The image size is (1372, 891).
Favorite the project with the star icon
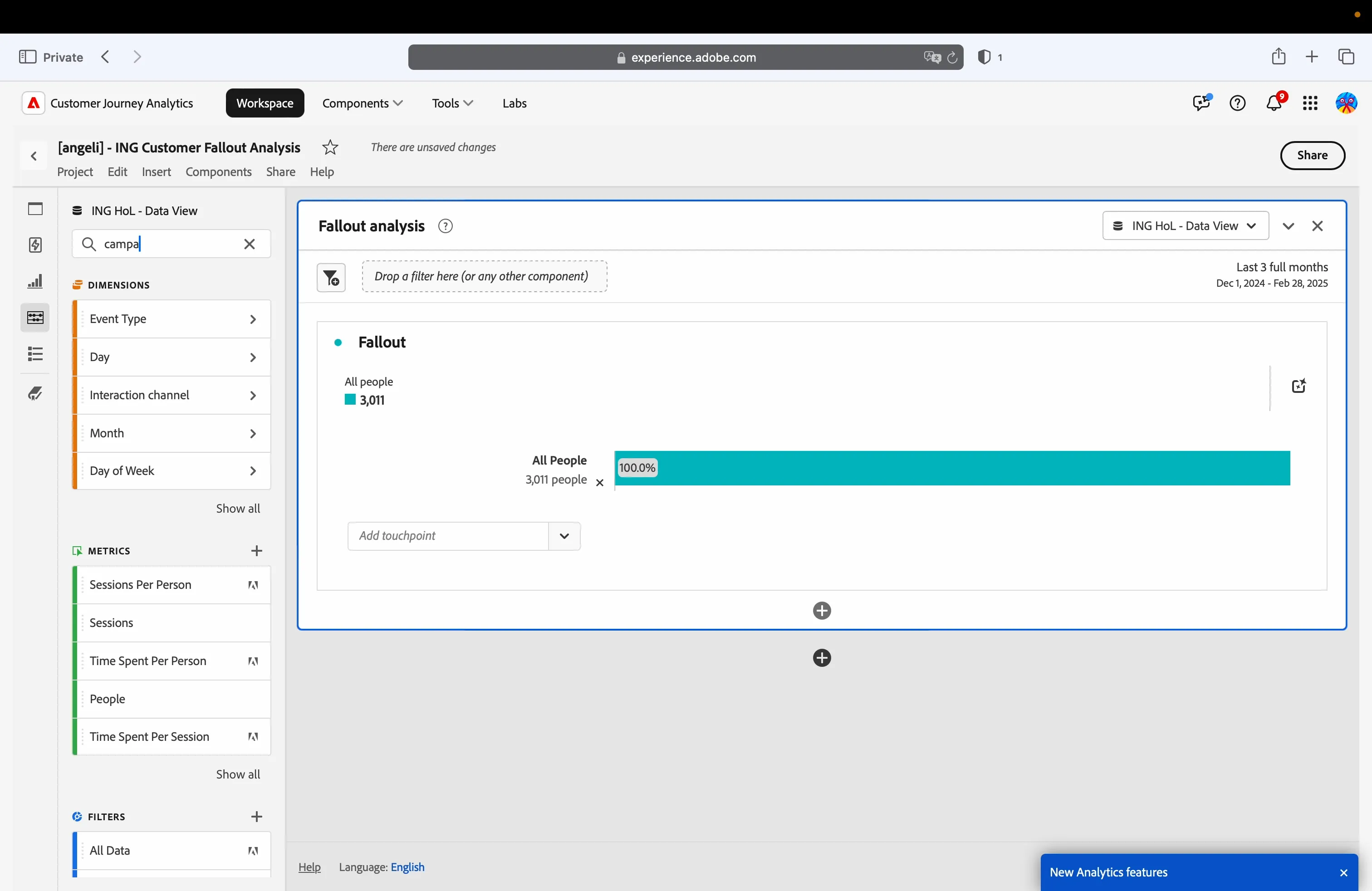pos(330,147)
